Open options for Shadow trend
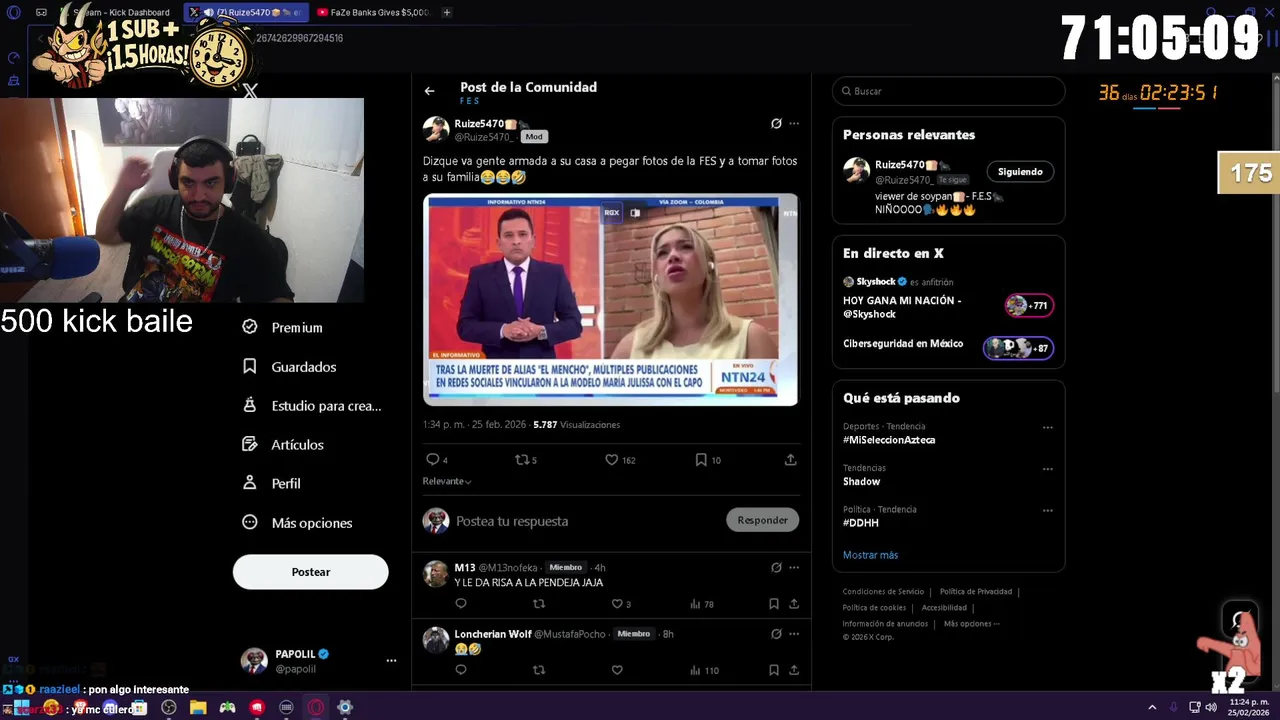The image size is (1280, 720). click(x=1048, y=469)
